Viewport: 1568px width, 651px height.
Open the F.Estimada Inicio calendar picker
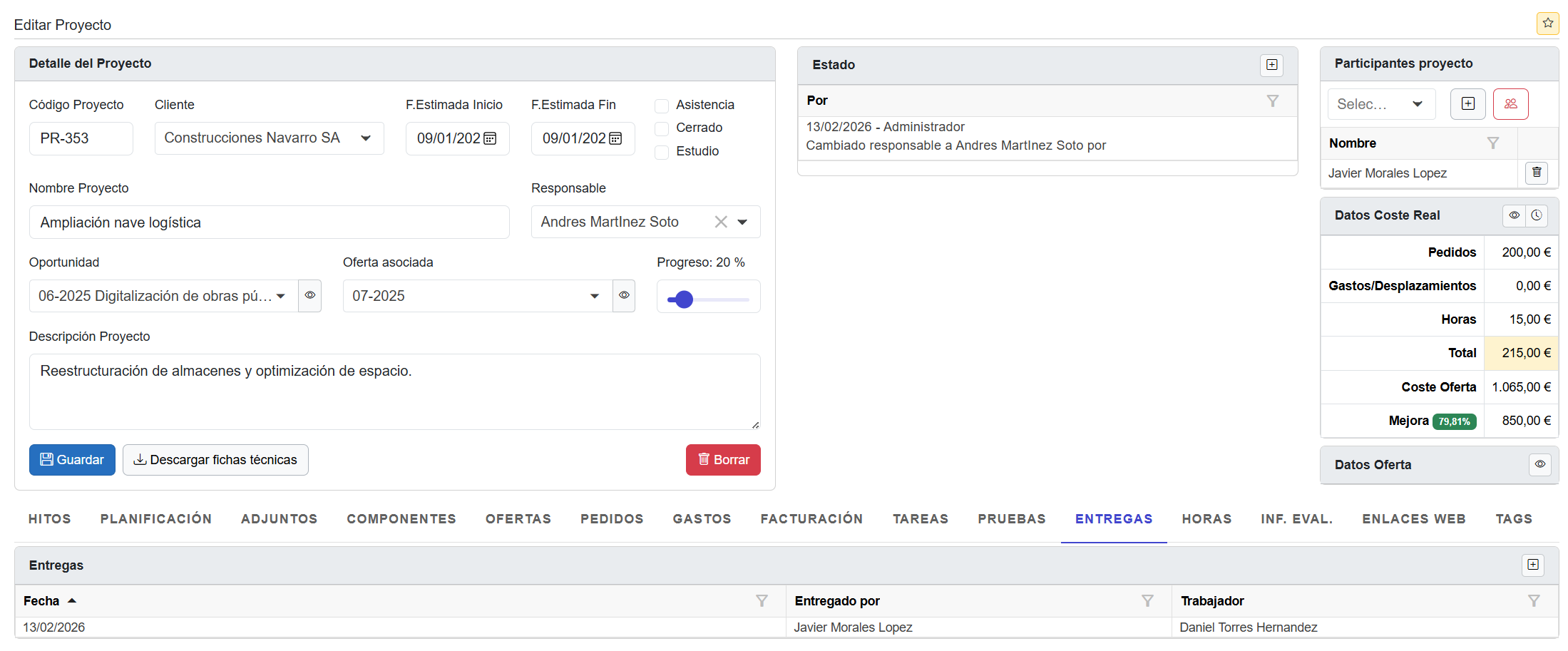tap(490, 138)
